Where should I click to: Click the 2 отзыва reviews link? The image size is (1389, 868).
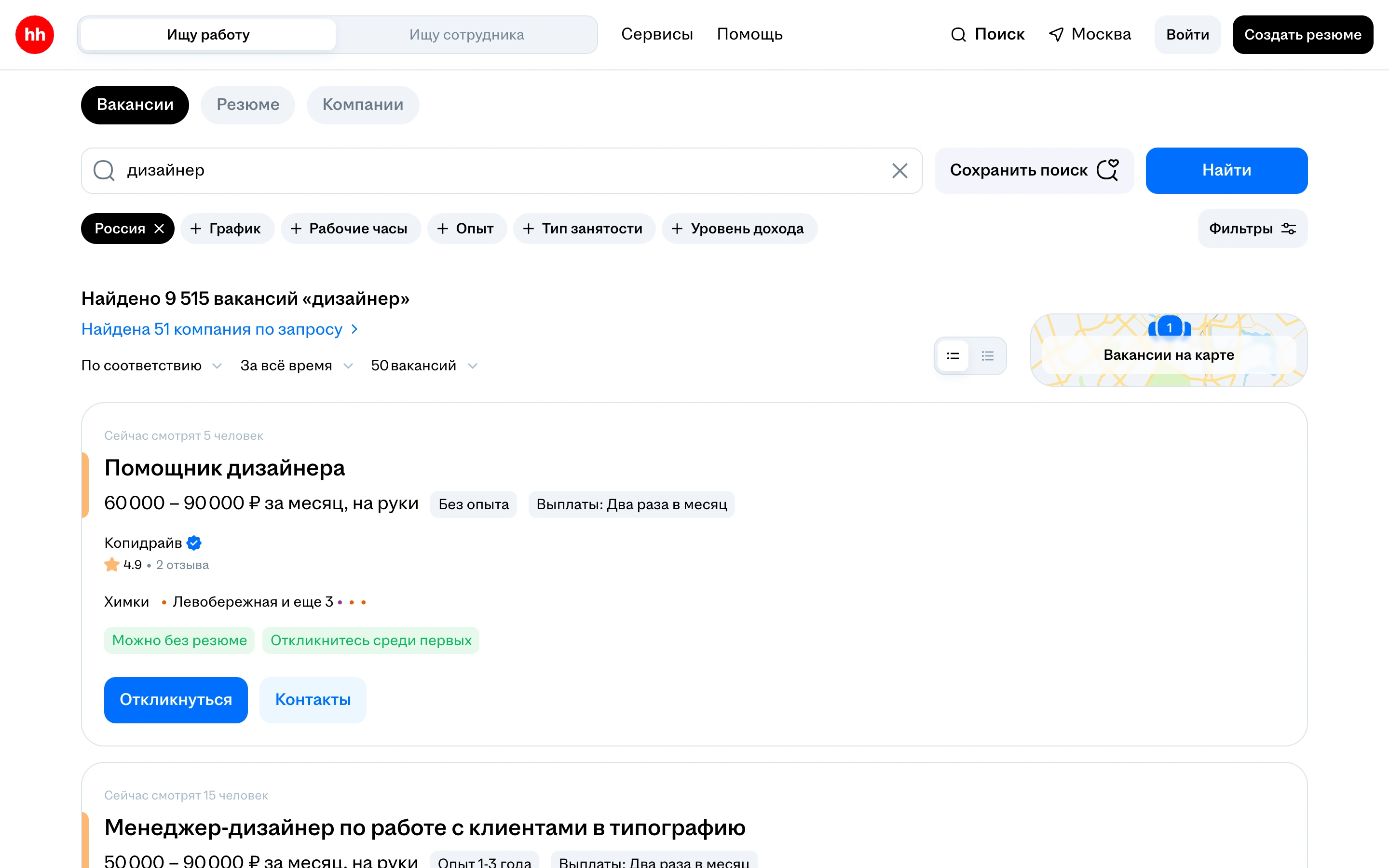pyautogui.click(x=182, y=565)
